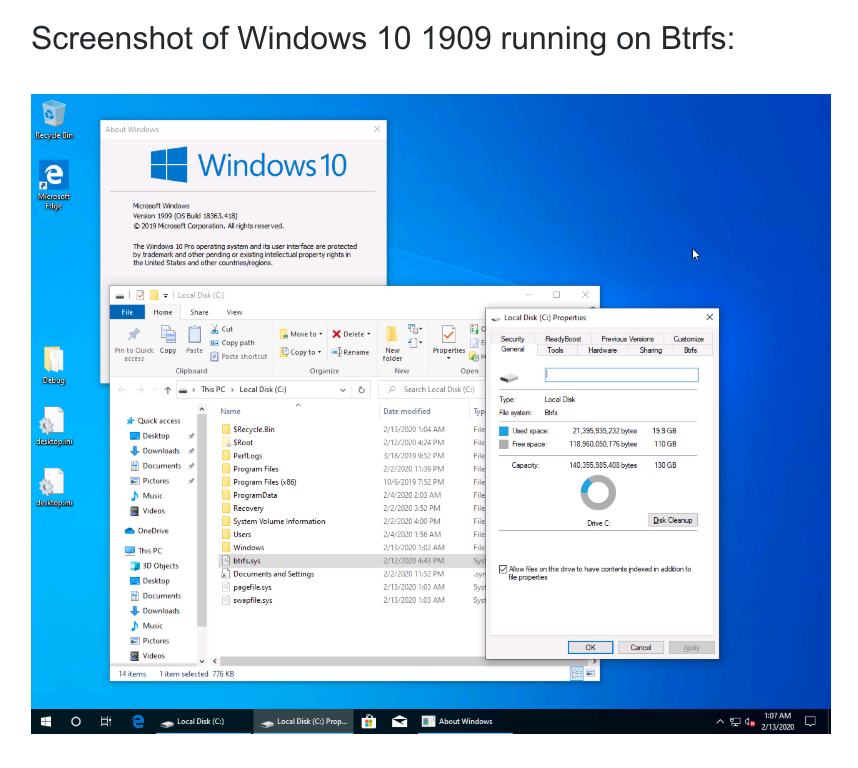Screen dimensions: 858x768
Task: Select 3D Objects under This PC
Action: pyautogui.click(x=154, y=566)
